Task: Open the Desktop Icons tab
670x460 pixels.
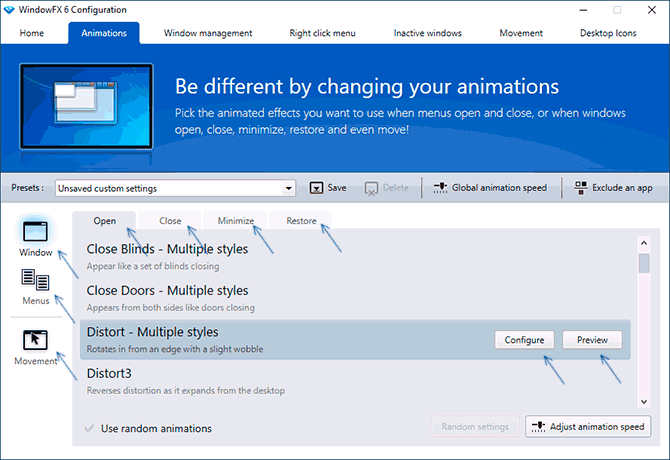Action: coord(608,33)
